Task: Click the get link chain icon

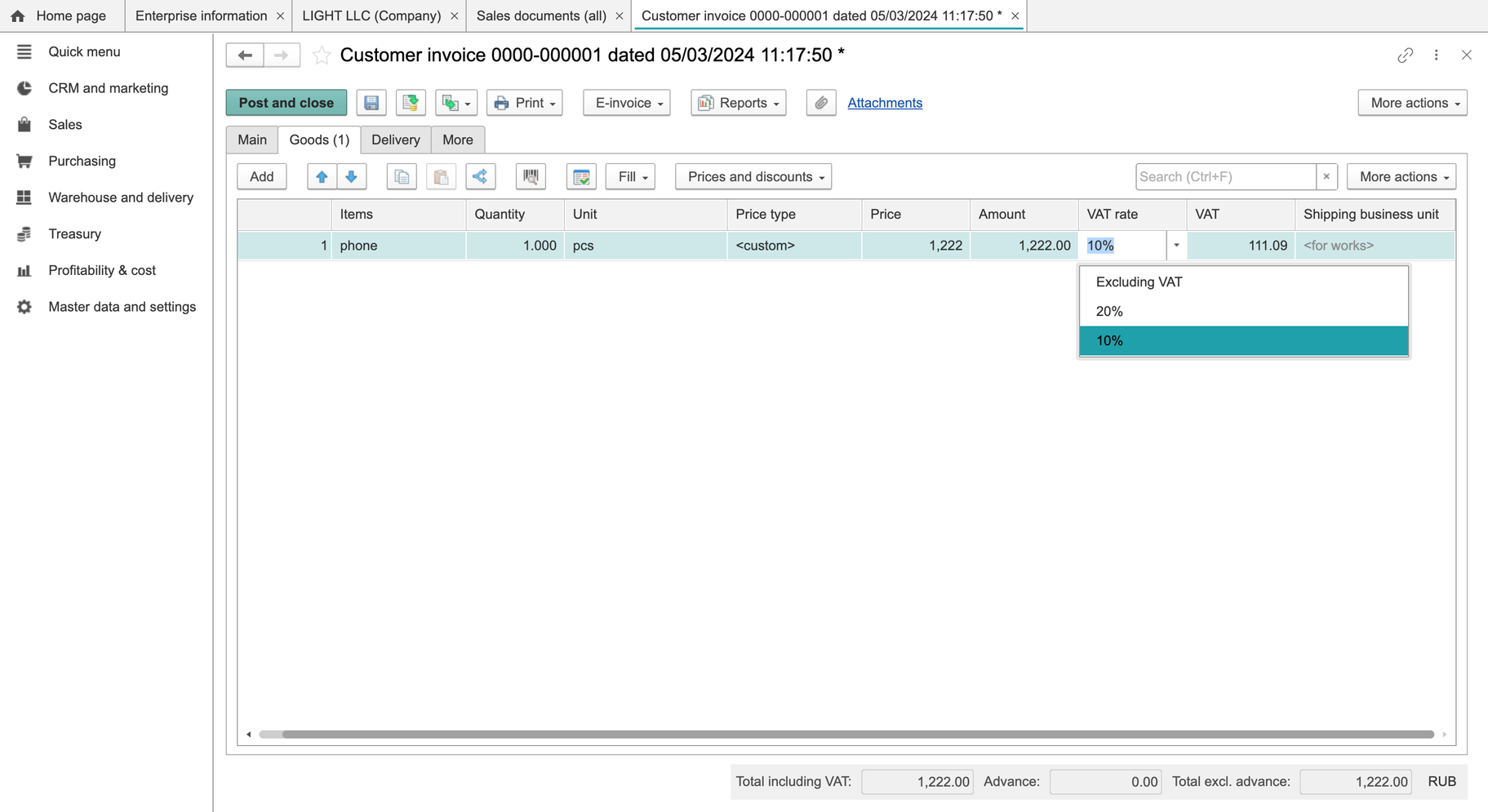Action: pyautogui.click(x=1405, y=55)
